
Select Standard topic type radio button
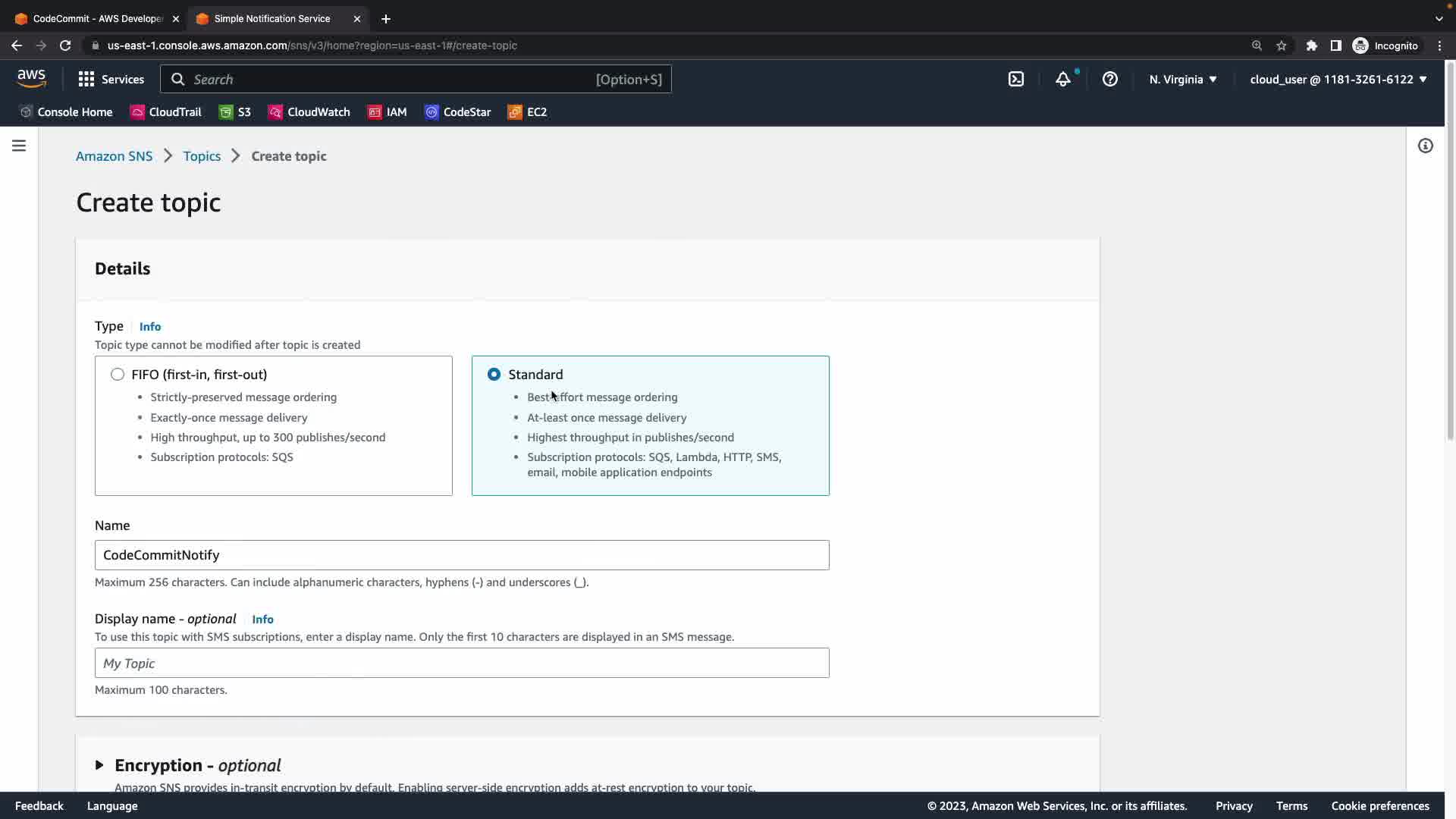pyautogui.click(x=494, y=375)
